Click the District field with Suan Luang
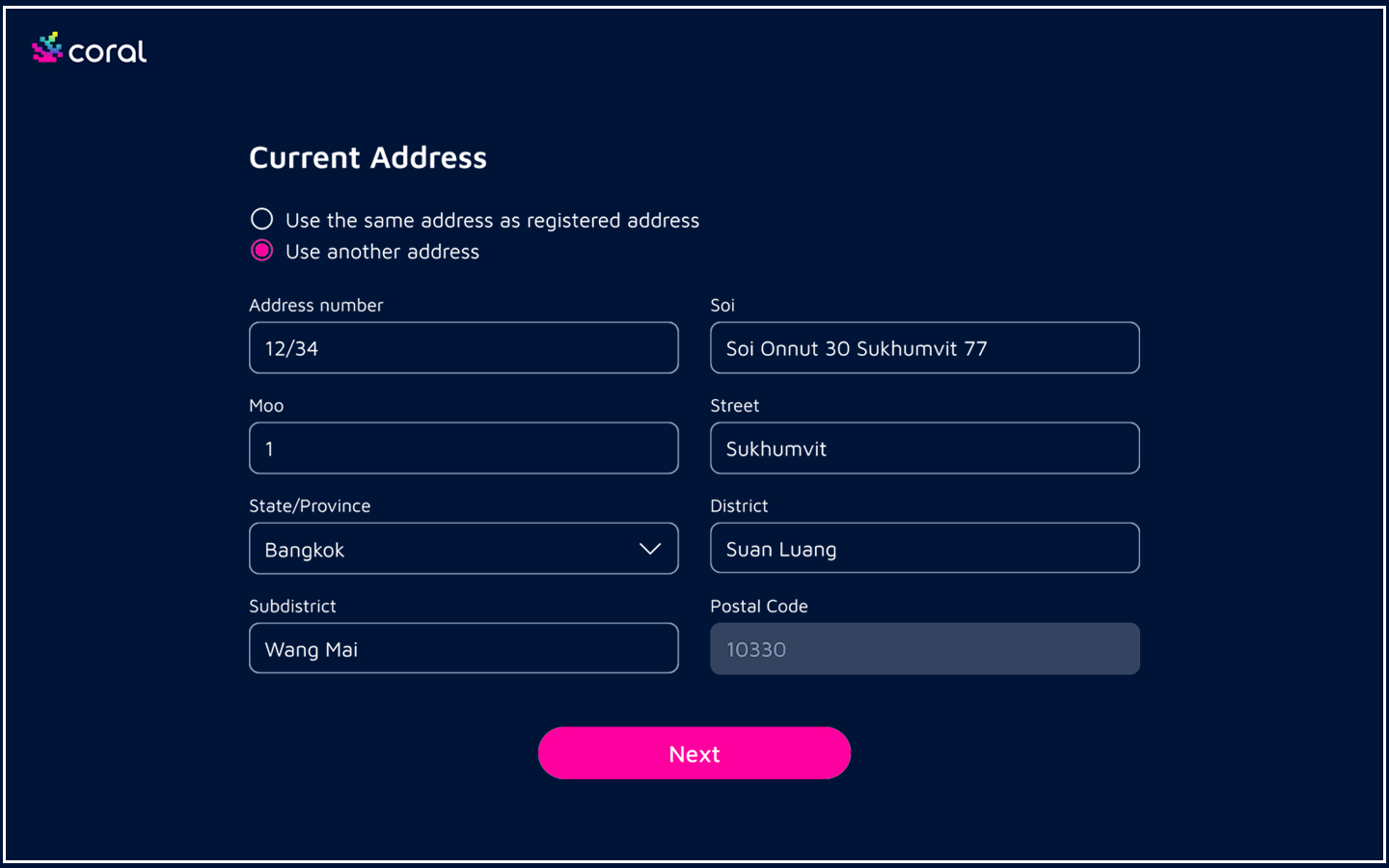 click(925, 549)
